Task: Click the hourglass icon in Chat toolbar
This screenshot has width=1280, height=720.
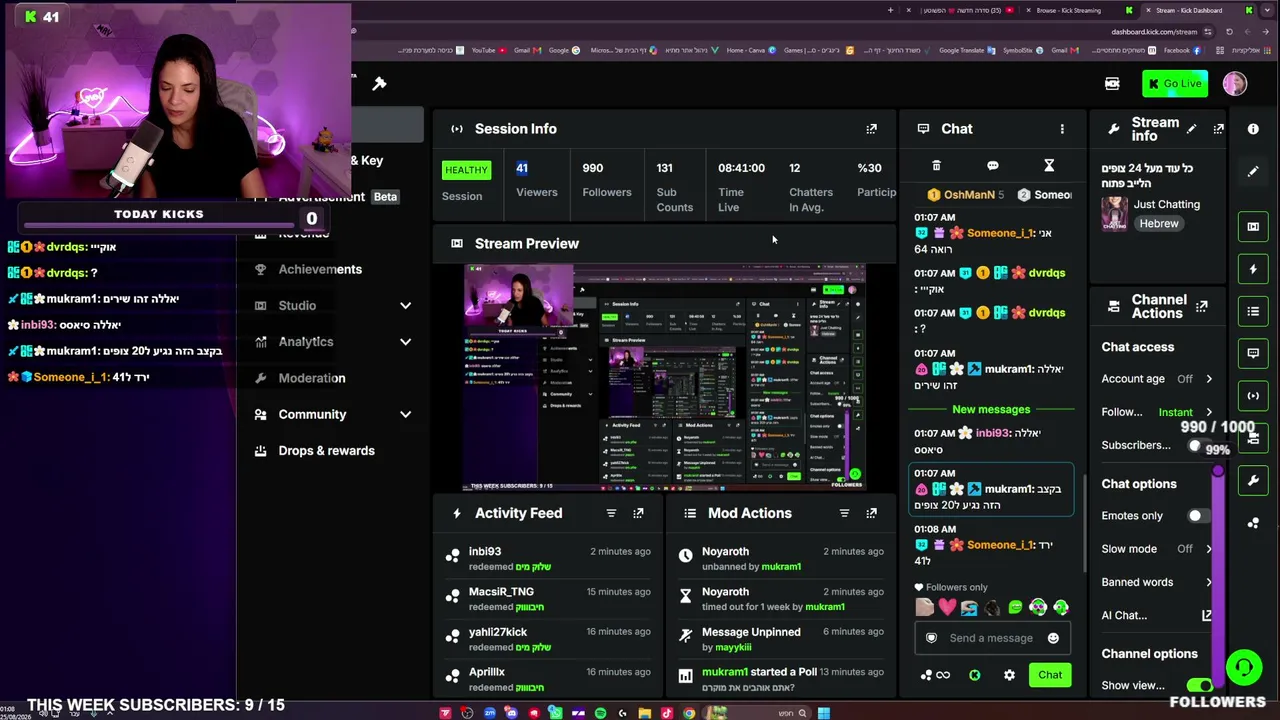Action: [1049, 166]
